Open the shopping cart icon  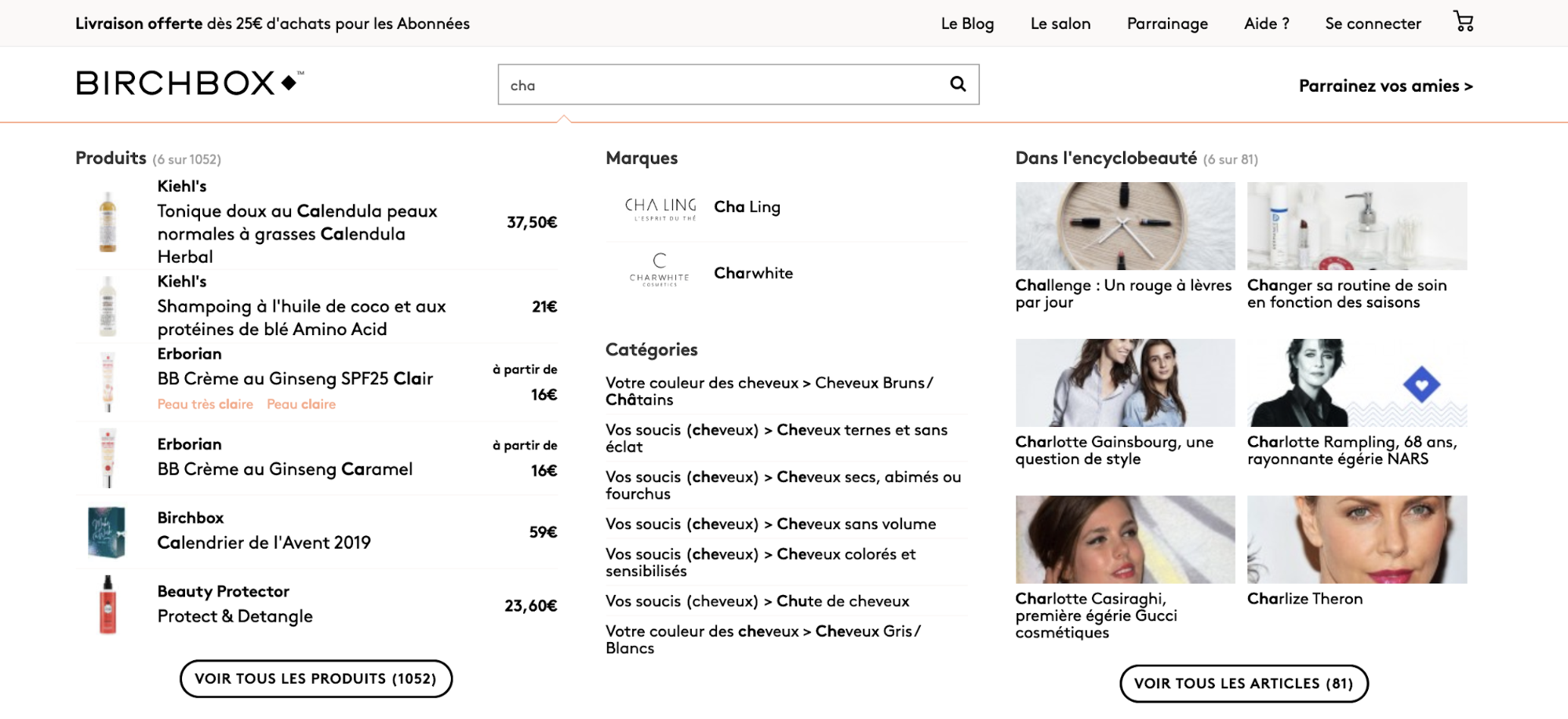point(1464,21)
